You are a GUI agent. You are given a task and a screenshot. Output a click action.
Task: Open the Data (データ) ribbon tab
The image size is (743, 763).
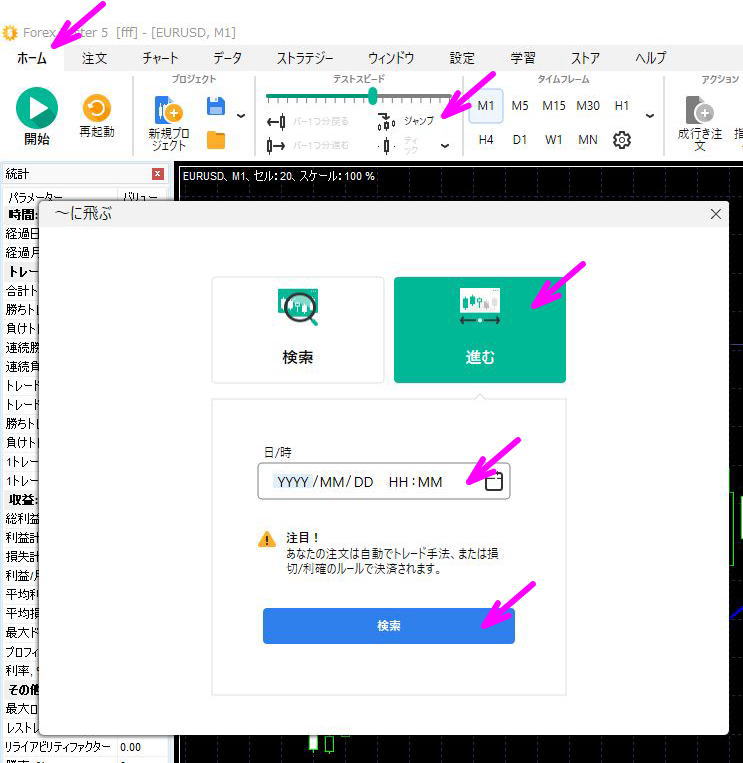click(227, 58)
